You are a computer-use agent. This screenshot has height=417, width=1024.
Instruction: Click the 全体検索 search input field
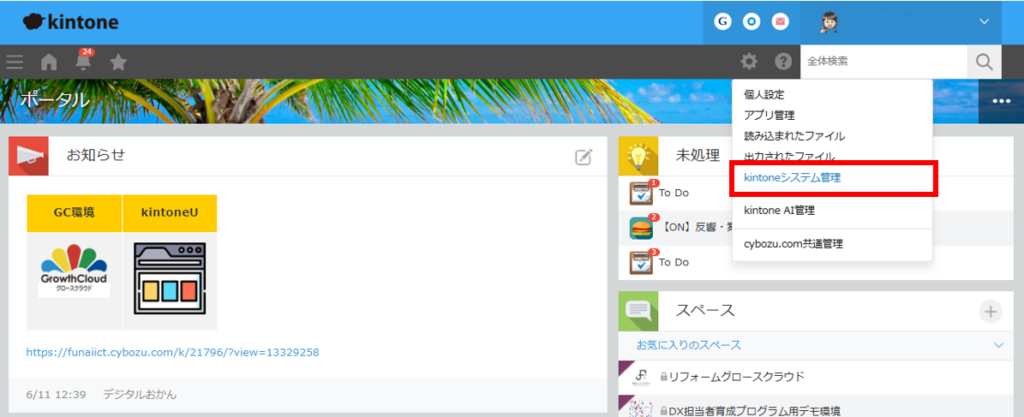883,62
